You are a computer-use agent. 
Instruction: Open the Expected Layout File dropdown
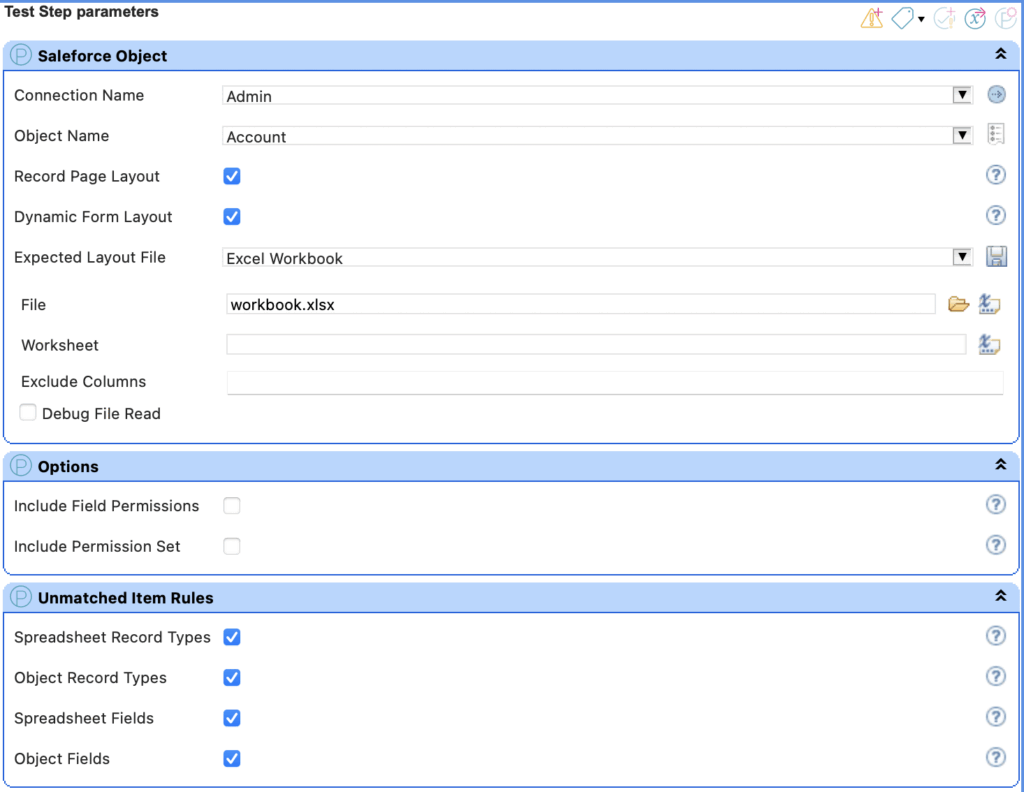point(961,258)
